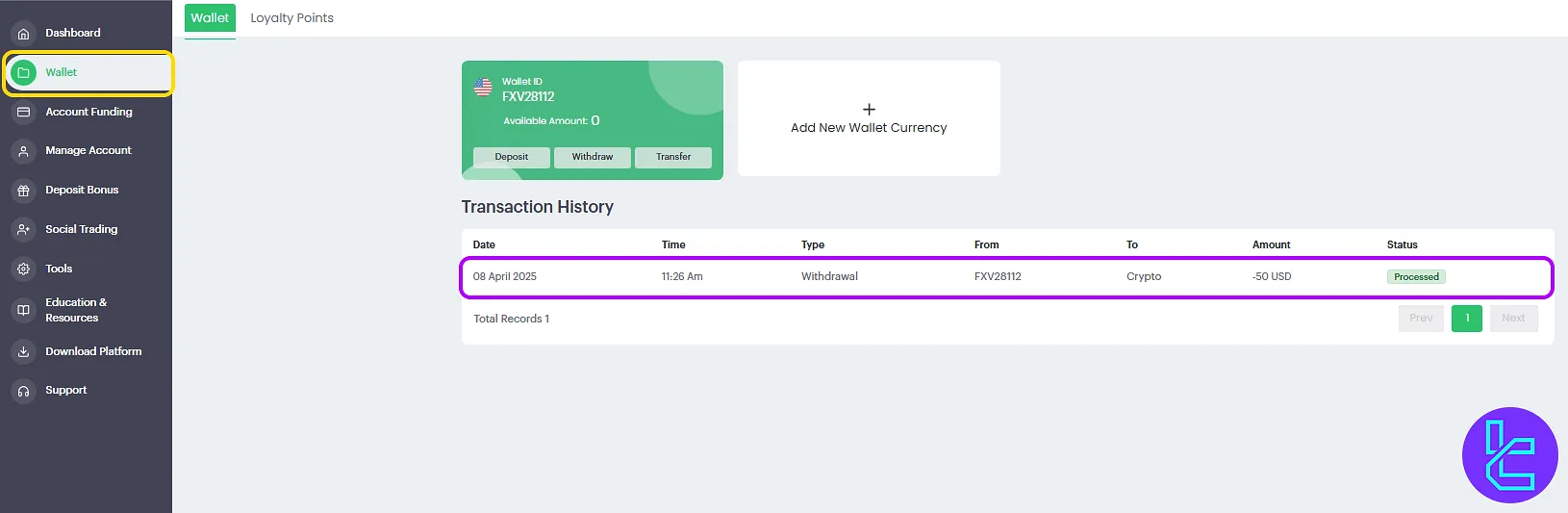Click the Dashboard home icon

23,34
